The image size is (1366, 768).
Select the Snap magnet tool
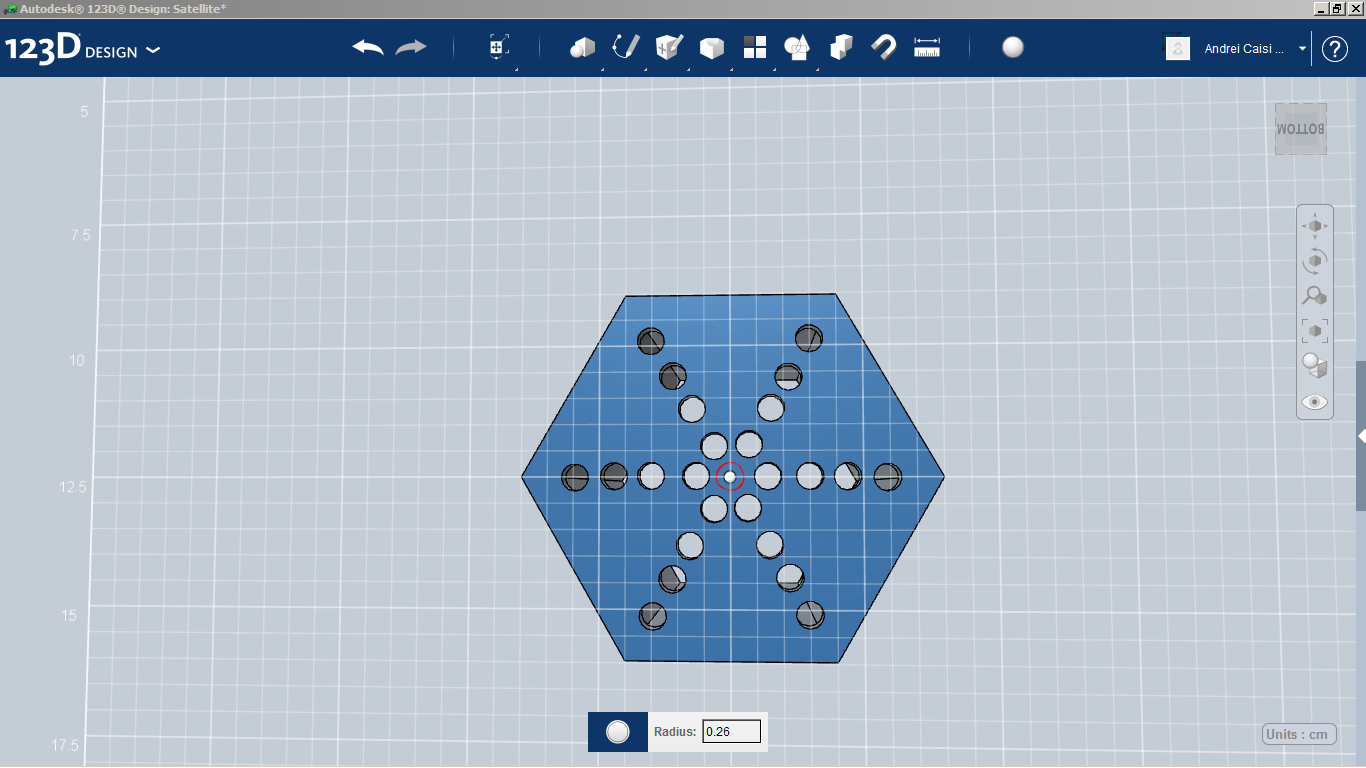[884, 47]
